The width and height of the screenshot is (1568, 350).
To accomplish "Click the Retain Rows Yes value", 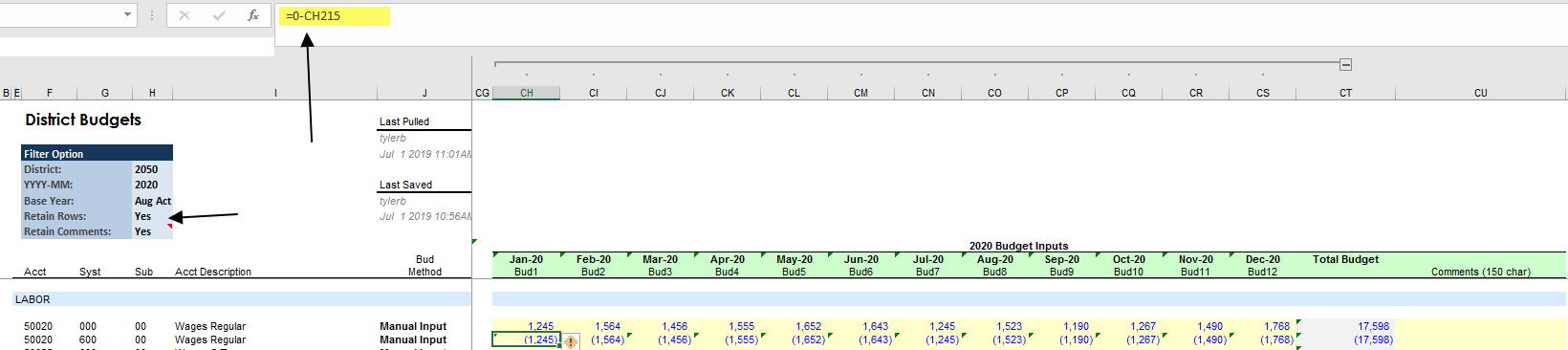I will pos(152,216).
